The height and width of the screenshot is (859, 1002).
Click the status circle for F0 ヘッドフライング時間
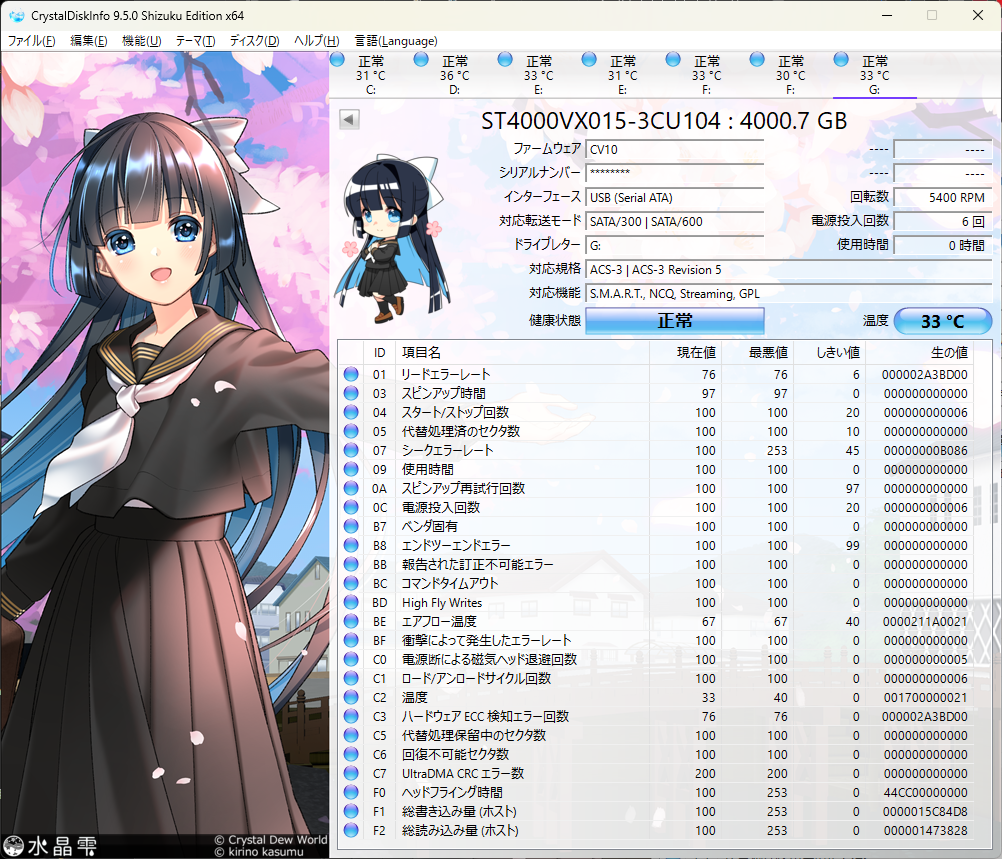point(351,793)
